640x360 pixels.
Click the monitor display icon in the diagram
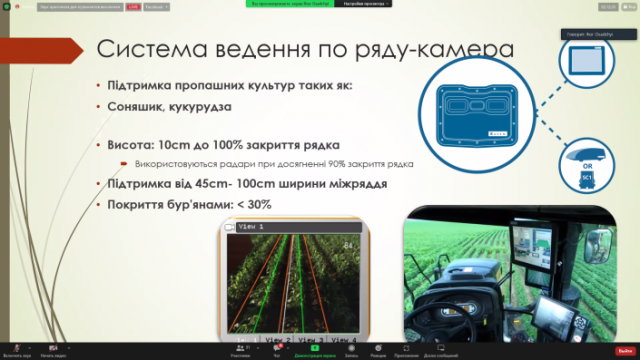click(587, 60)
